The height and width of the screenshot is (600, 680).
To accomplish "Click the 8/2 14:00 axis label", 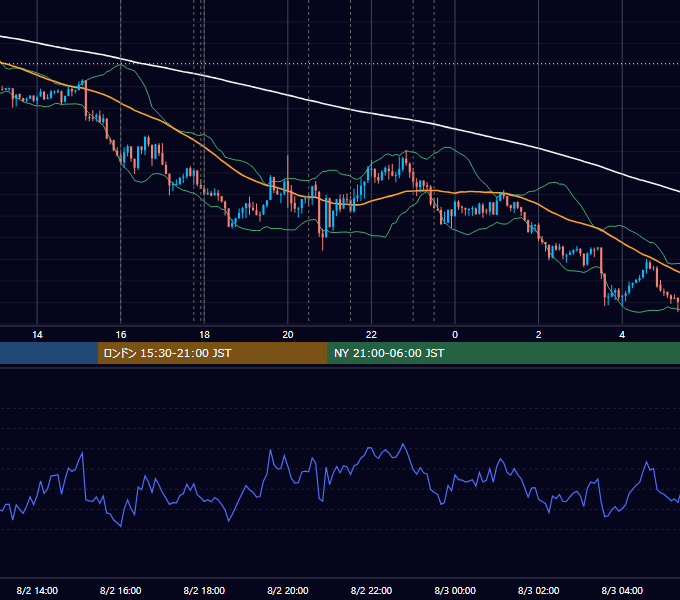I will (37, 590).
